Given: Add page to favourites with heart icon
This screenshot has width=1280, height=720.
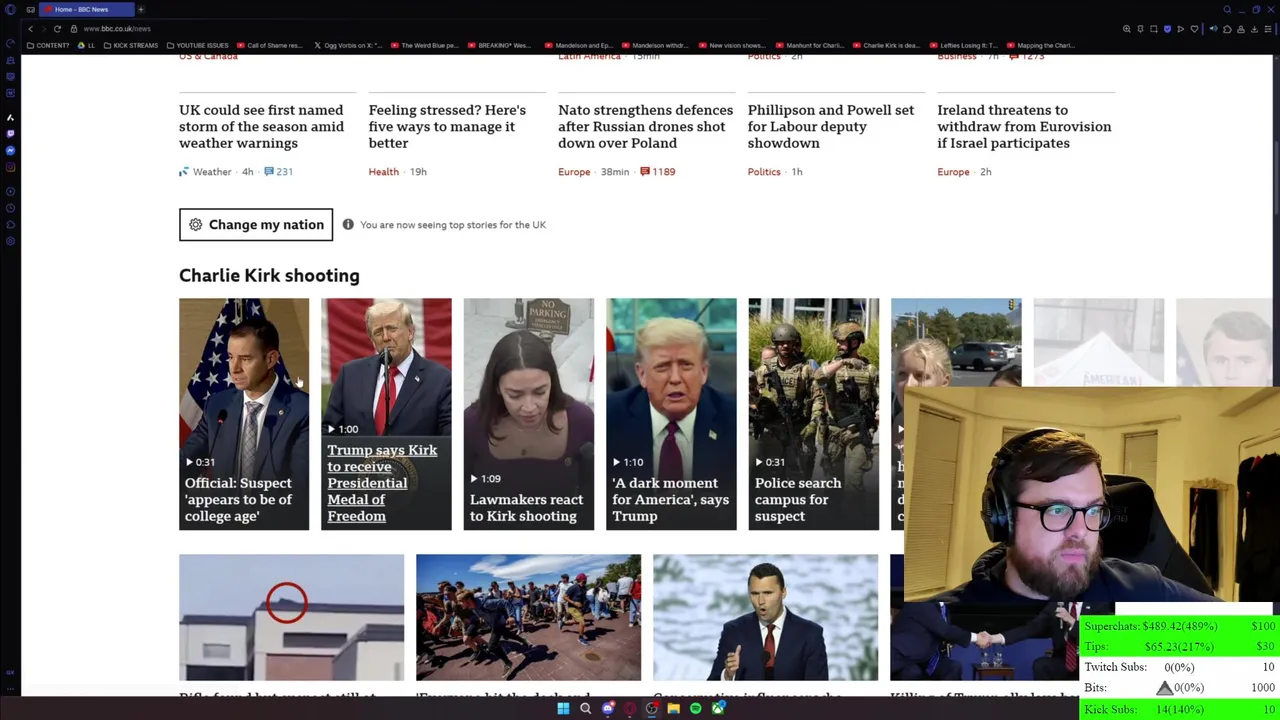Looking at the screenshot, I should pyautogui.click(x=1194, y=29).
